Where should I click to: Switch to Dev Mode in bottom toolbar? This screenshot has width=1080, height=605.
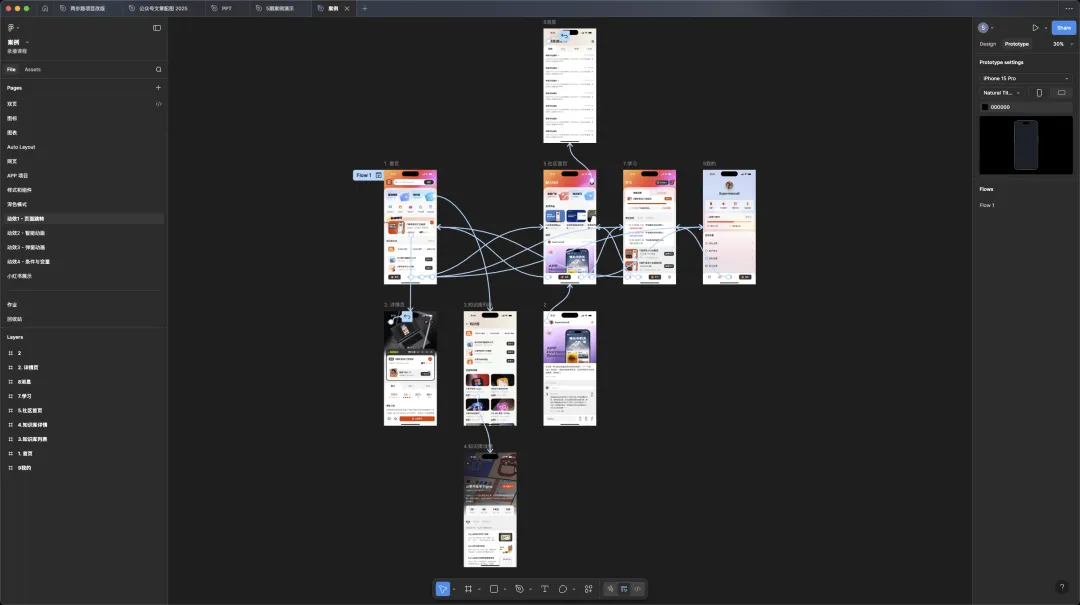click(x=637, y=589)
